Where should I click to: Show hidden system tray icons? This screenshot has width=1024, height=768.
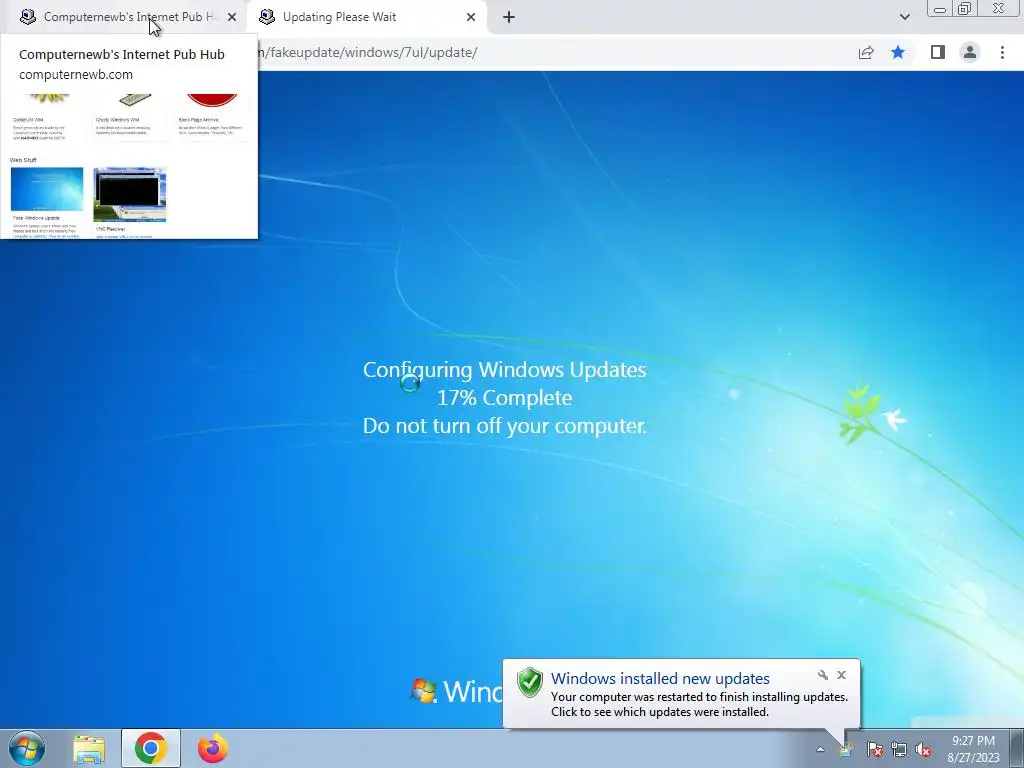point(820,749)
